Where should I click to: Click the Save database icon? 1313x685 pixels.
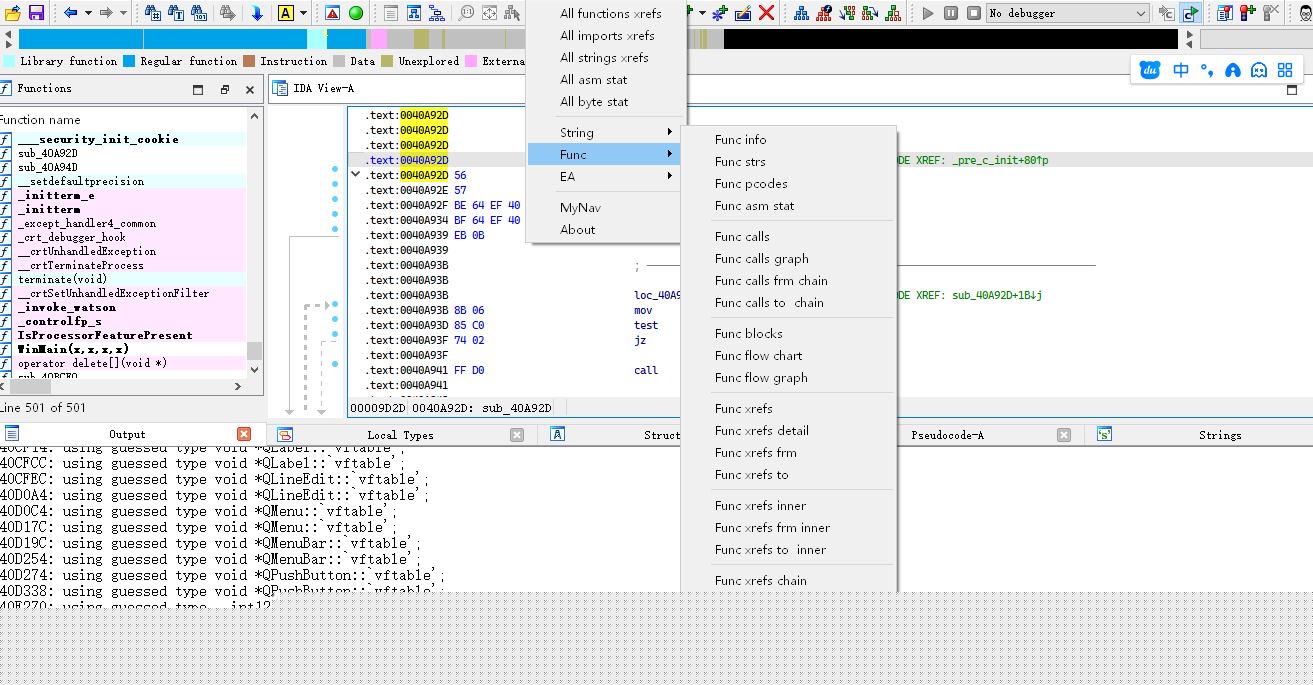point(36,13)
